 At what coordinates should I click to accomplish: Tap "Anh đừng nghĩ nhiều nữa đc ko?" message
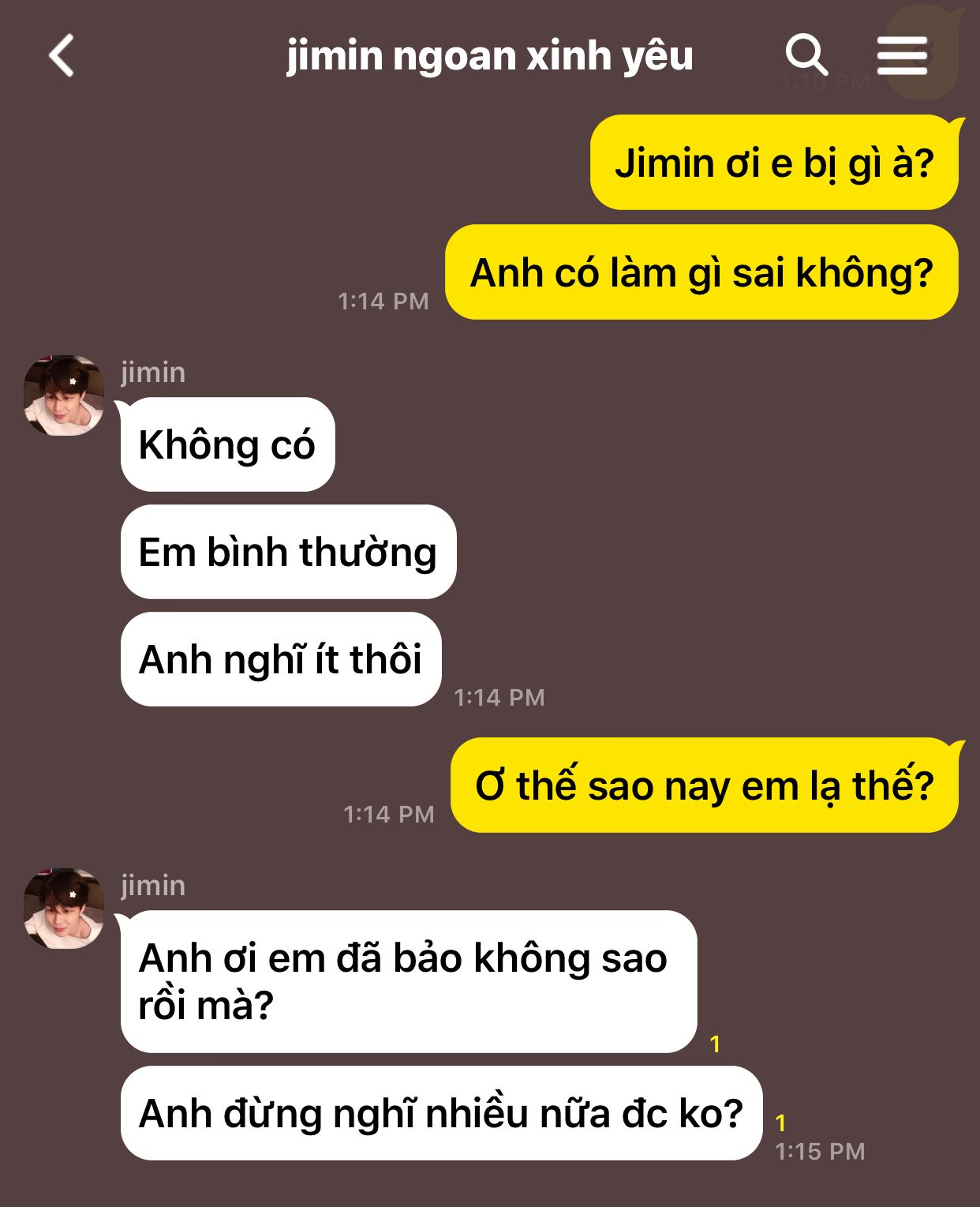tap(441, 1113)
